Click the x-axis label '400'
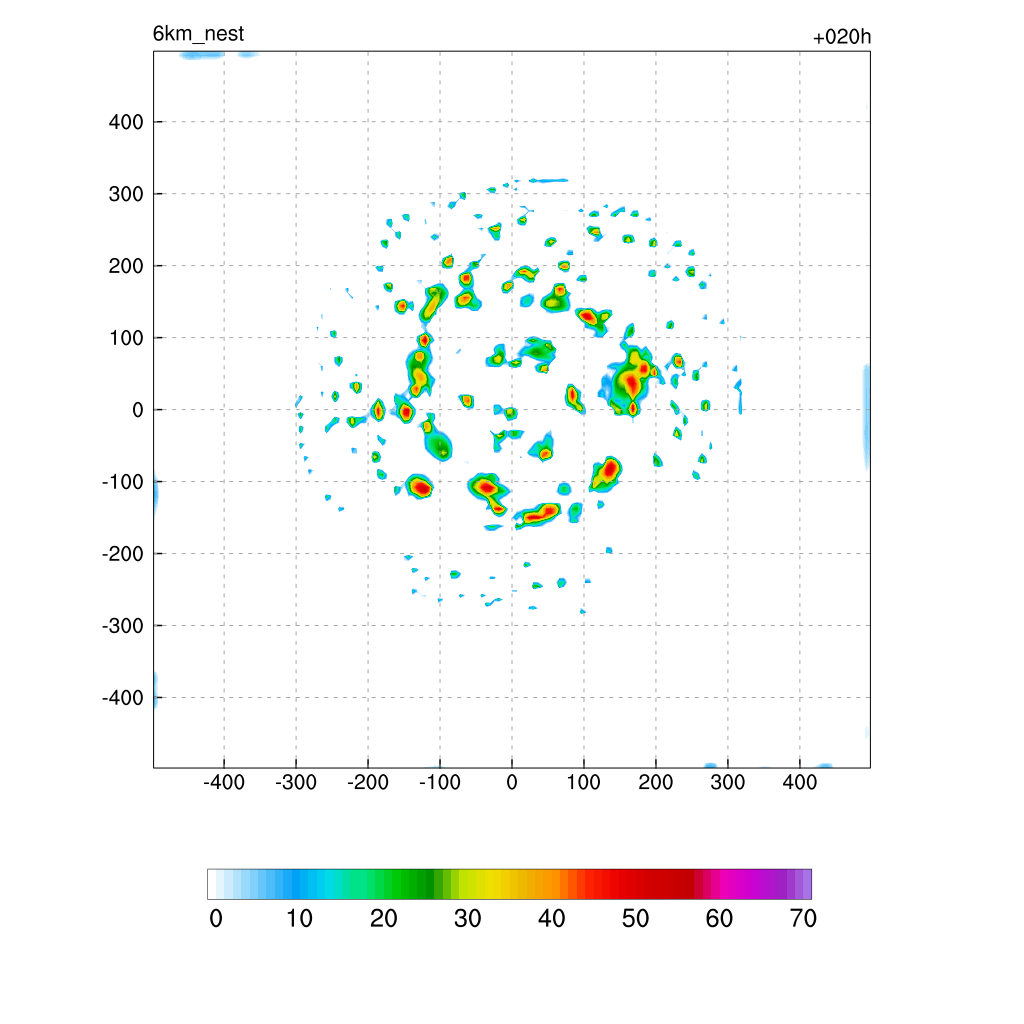 [799, 782]
